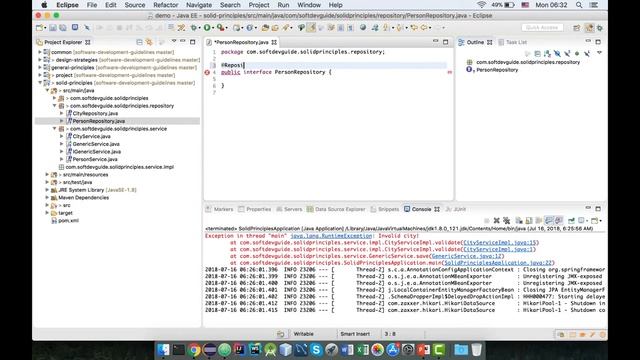Toggle Scroll Lock in Console toolbar
This screenshot has width=640, height=360.
coord(539,220)
